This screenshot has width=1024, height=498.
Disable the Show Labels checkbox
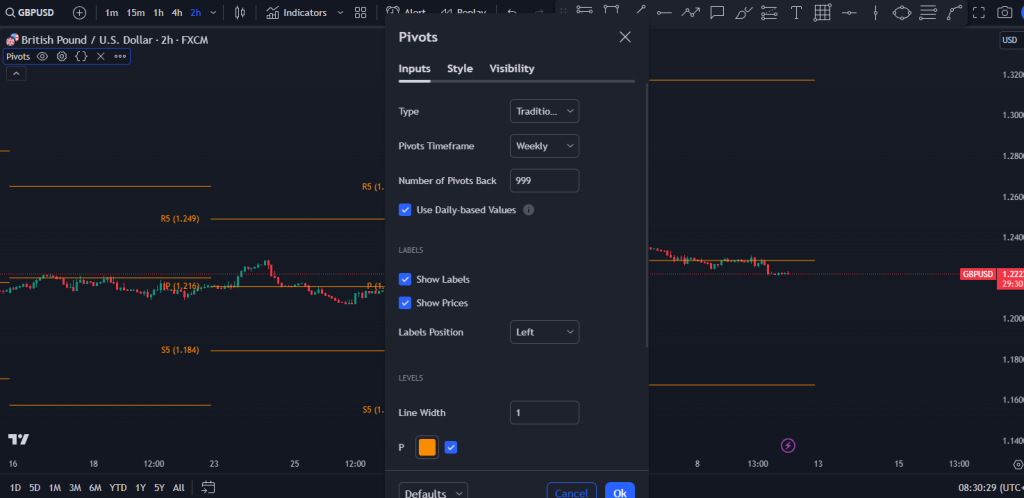click(405, 279)
